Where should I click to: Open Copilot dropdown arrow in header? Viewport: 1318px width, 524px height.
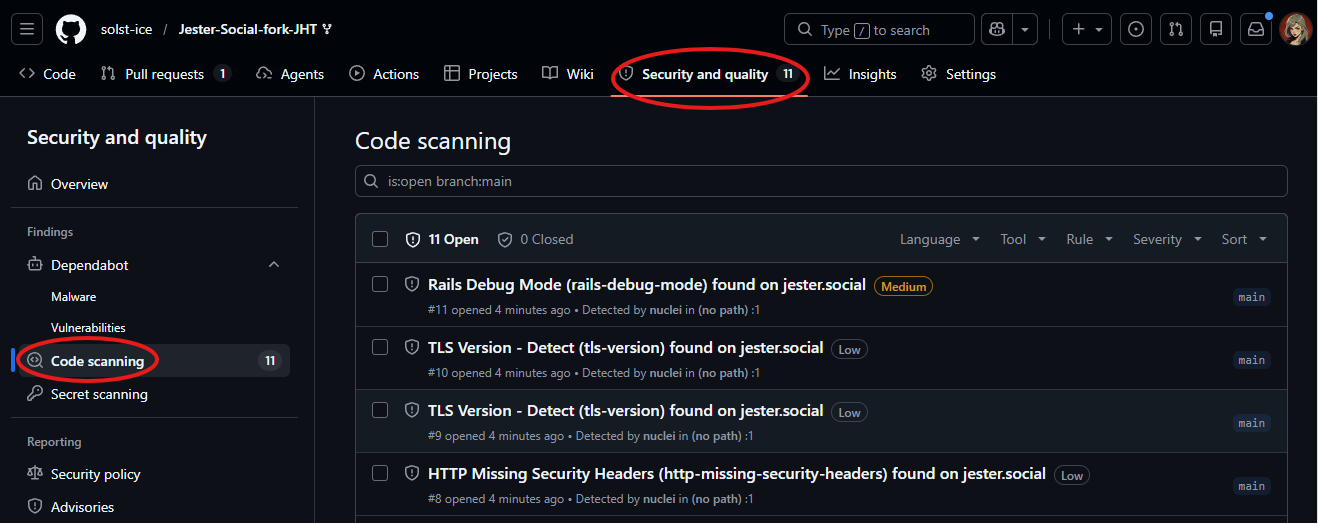[1025, 30]
